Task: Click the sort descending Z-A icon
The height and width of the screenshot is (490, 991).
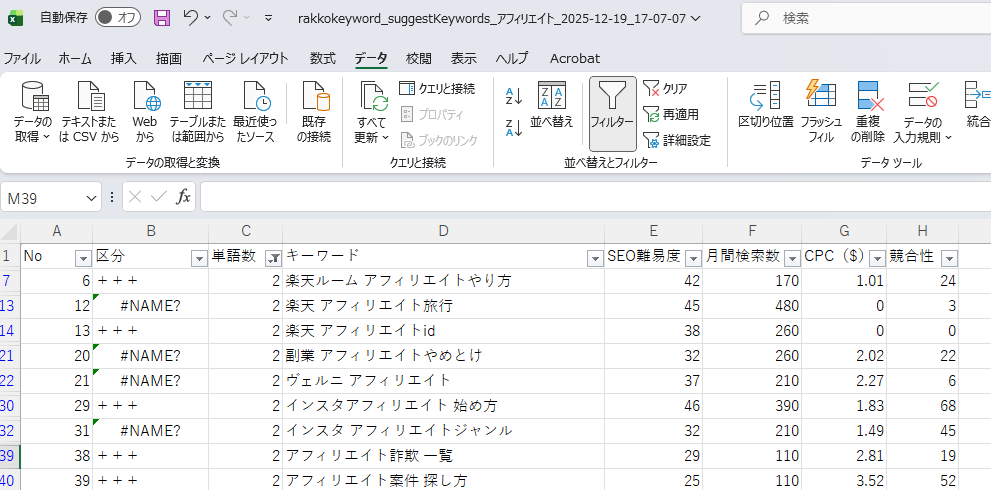Action: (514, 128)
